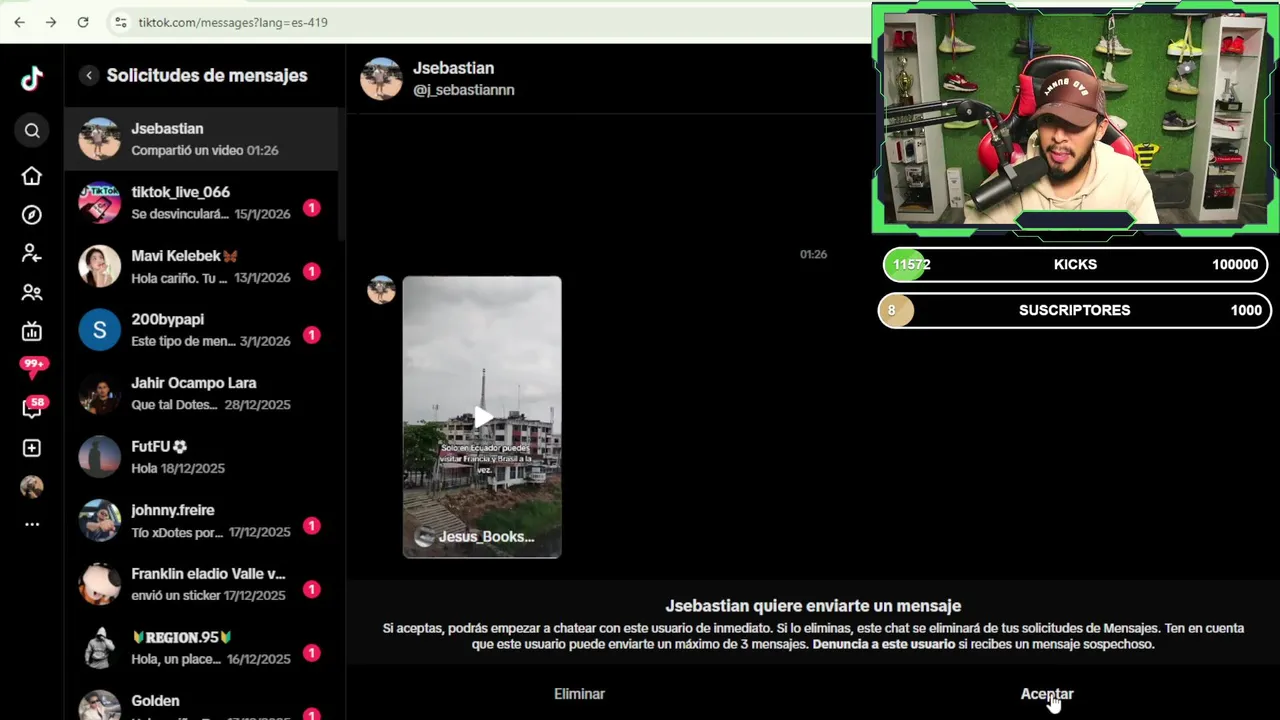Click browser forward arrow
This screenshot has height=720, width=1280.
pyautogui.click(x=51, y=22)
